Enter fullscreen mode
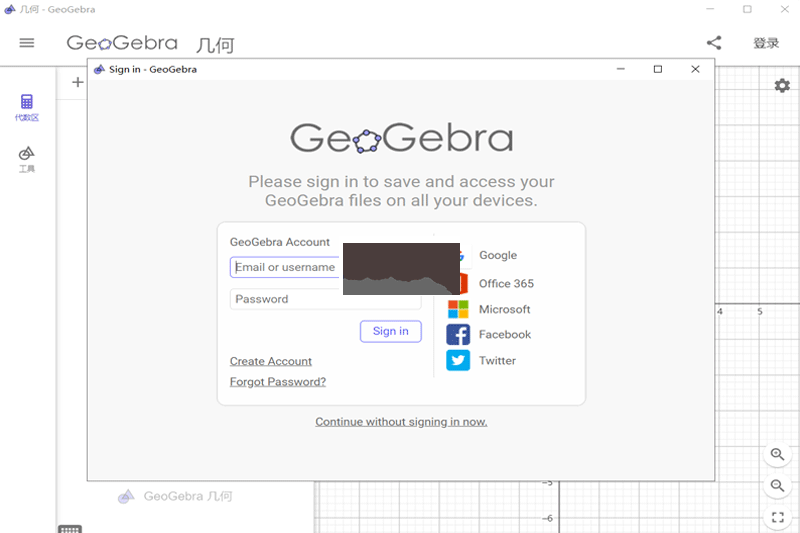800x533 pixels. (x=777, y=518)
